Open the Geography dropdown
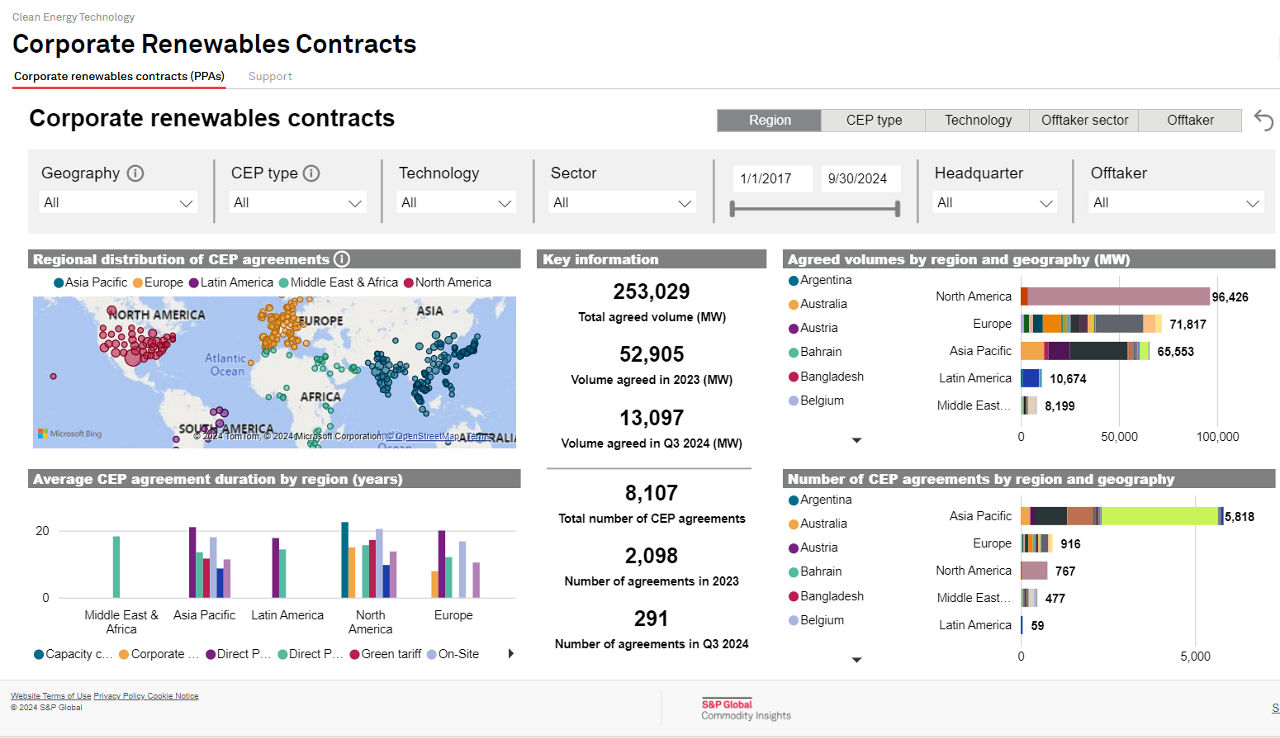 click(118, 203)
